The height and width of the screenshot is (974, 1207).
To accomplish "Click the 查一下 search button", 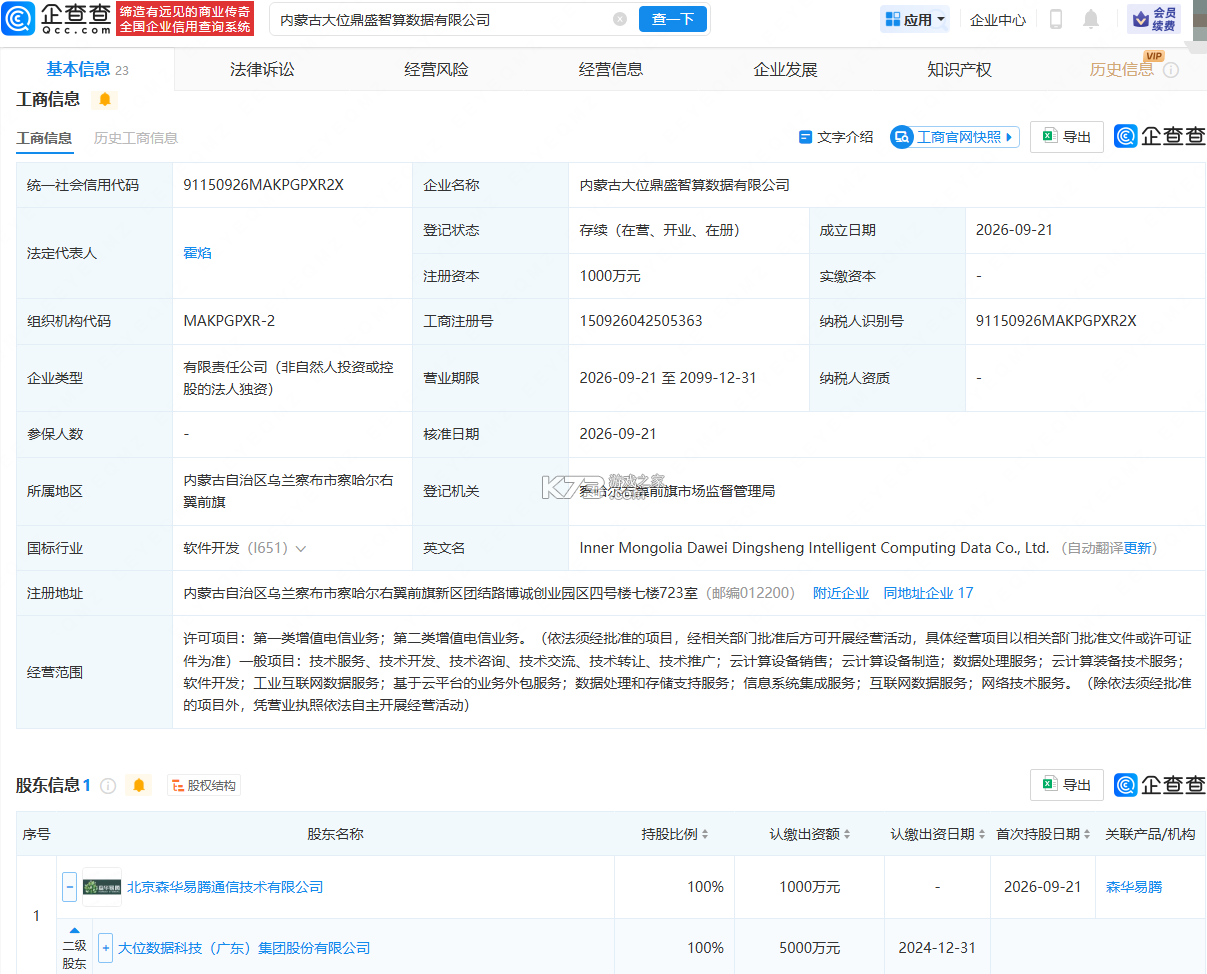I will pos(673,19).
